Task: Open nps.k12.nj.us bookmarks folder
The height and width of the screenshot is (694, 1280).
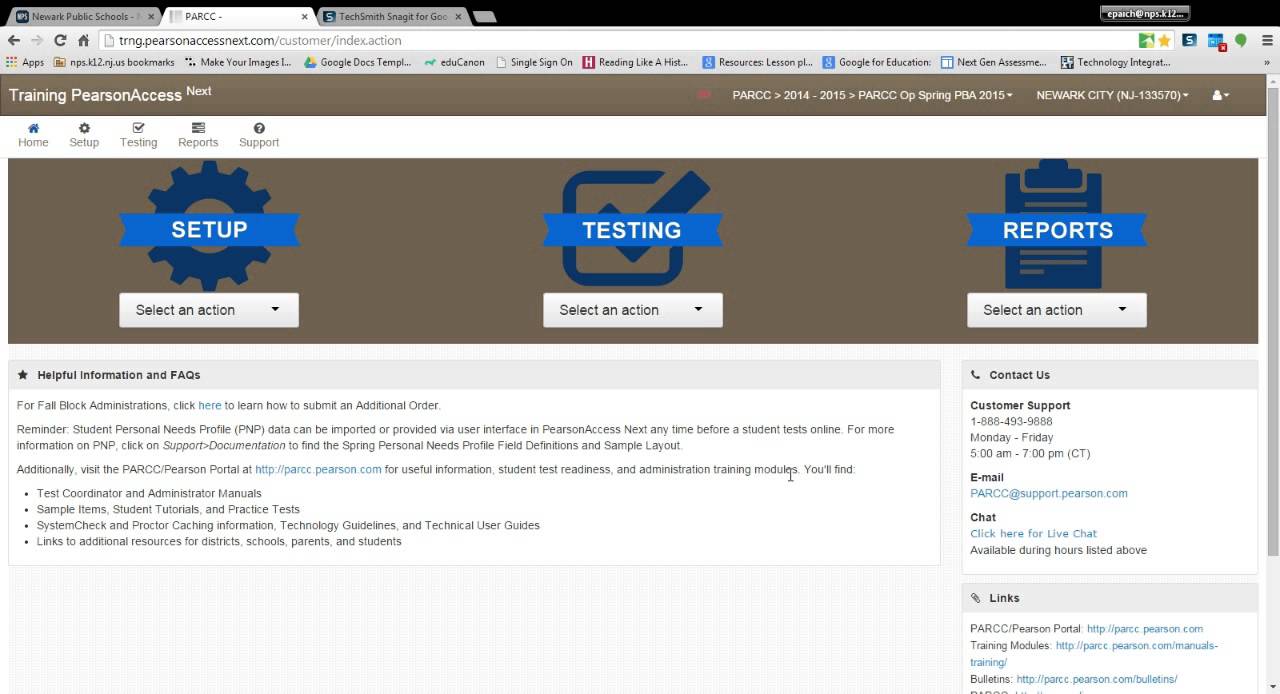Action: [114, 62]
